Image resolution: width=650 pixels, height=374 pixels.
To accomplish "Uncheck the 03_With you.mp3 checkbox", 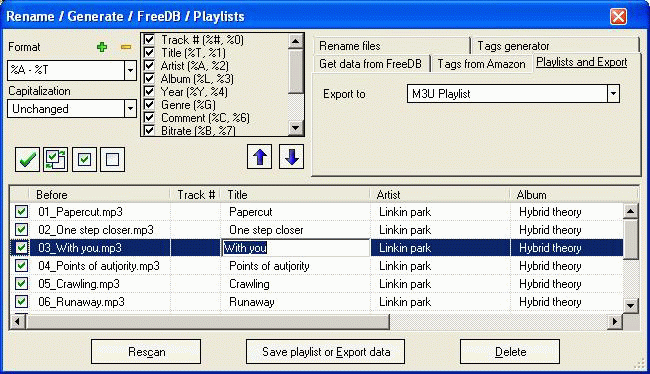I will coord(21,248).
